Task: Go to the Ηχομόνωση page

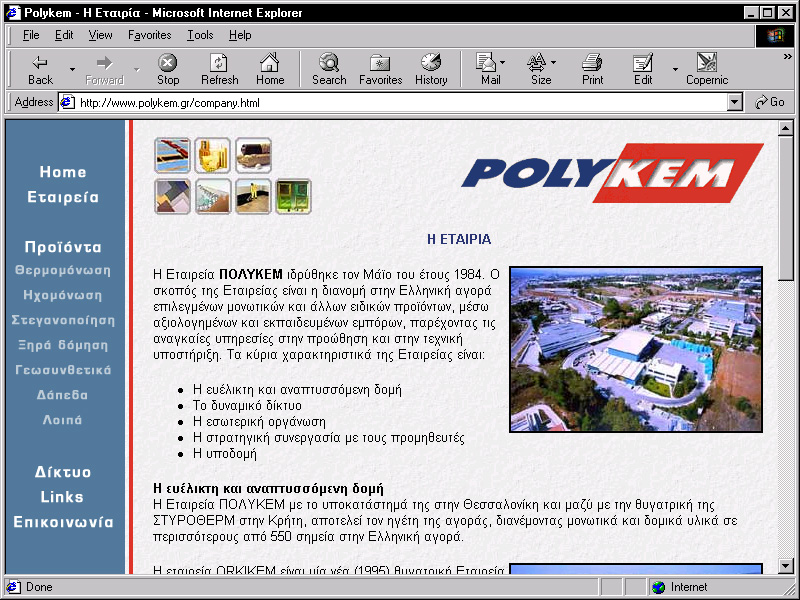Action: [x=63, y=295]
